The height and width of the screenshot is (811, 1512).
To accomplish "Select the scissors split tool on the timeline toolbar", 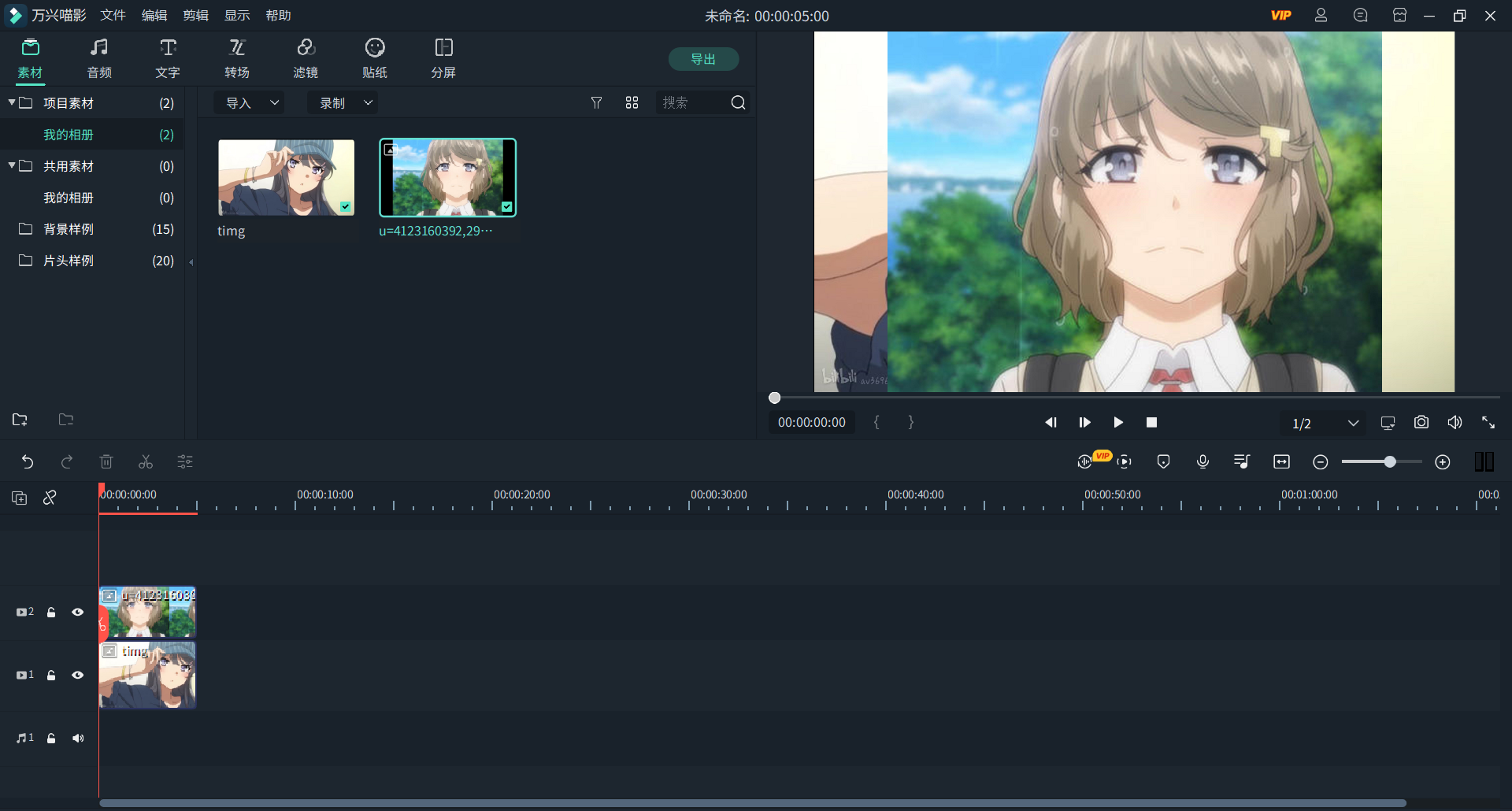I will [145, 461].
